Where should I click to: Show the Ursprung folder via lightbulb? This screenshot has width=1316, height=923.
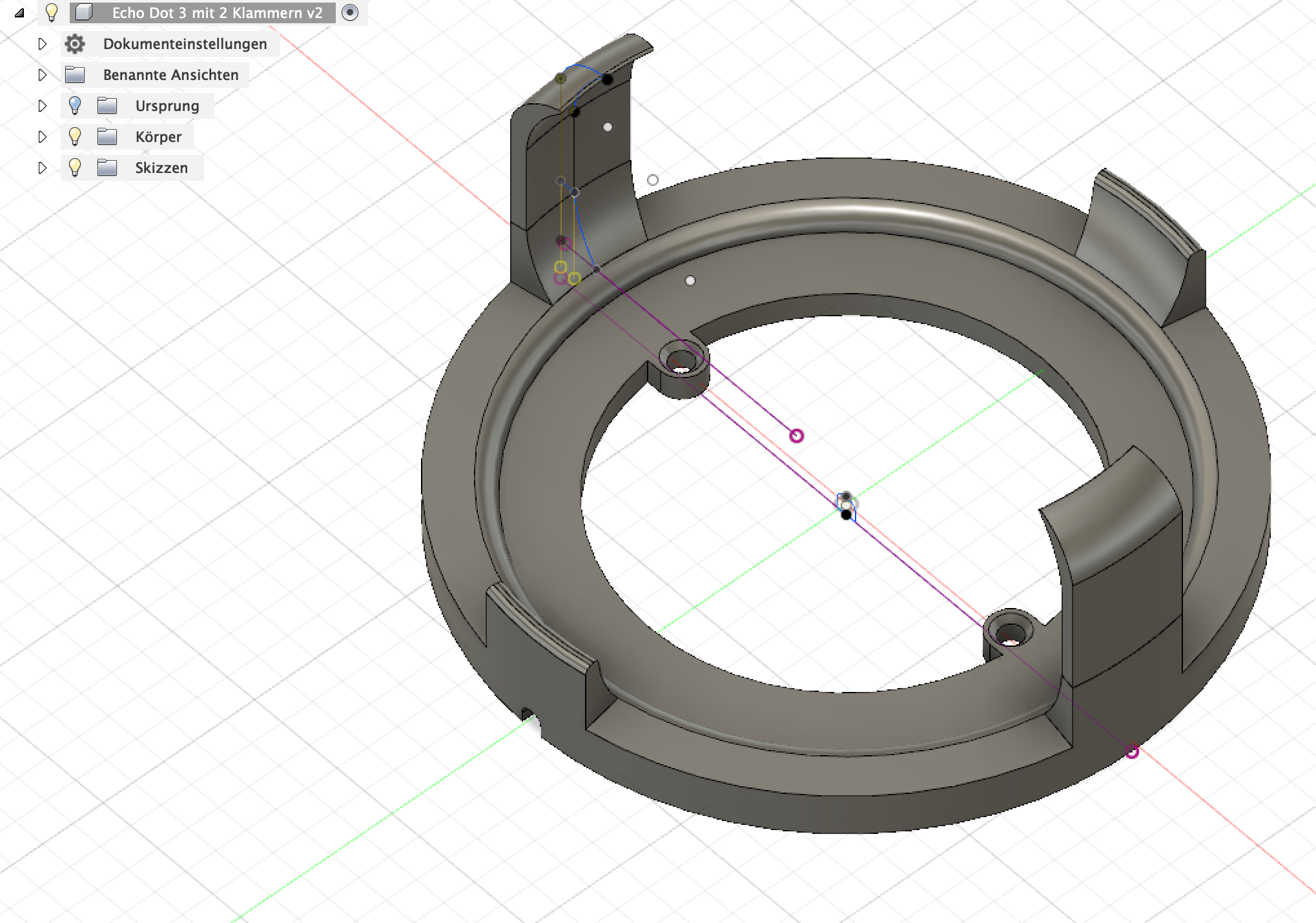click(x=75, y=105)
